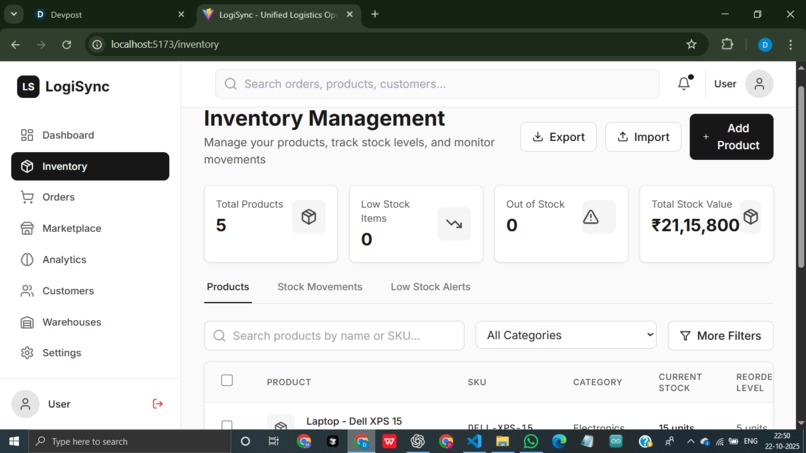
Task: Click the ENG language indicator
Action: click(x=750, y=441)
